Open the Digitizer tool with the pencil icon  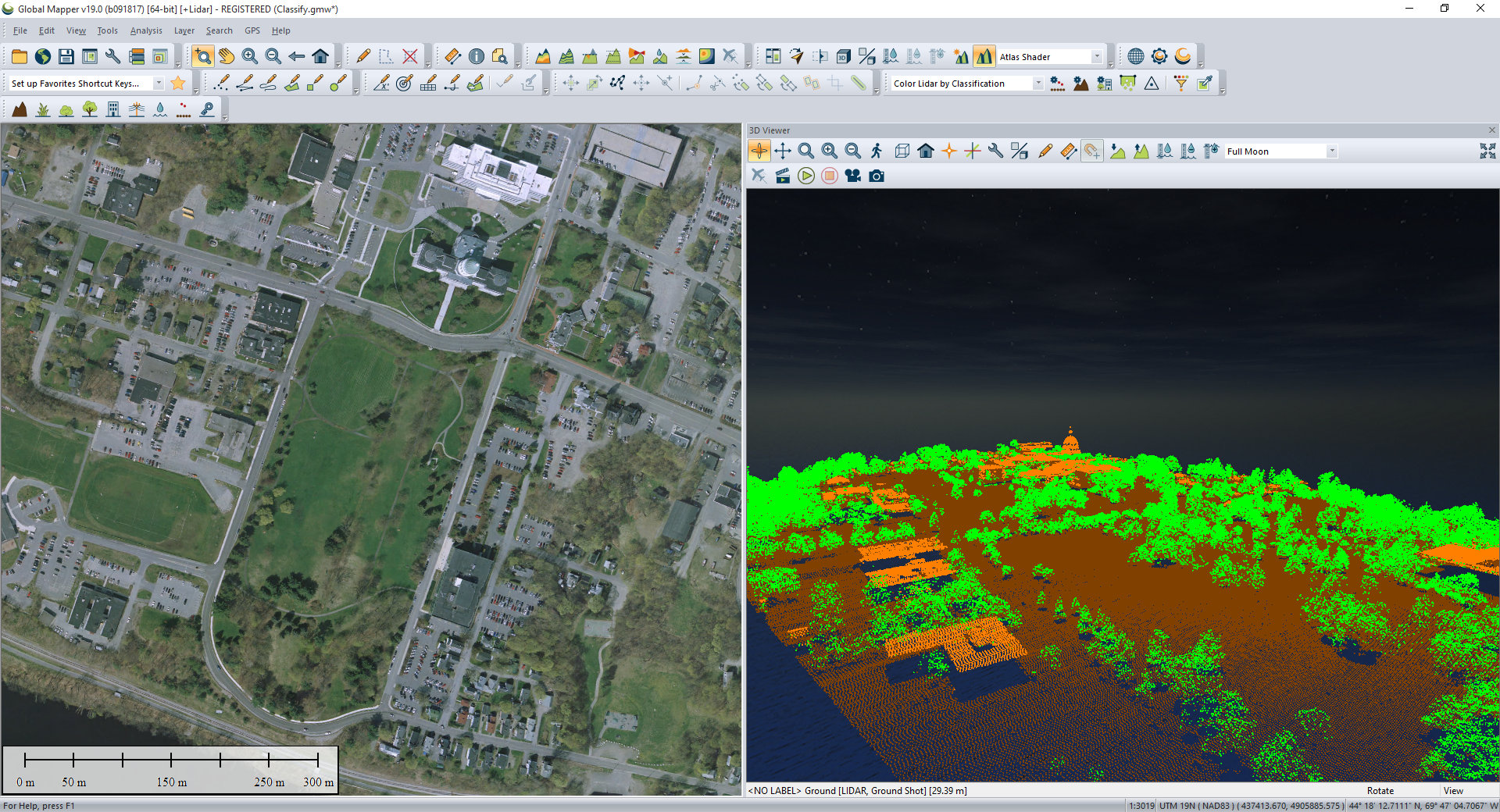[363, 56]
